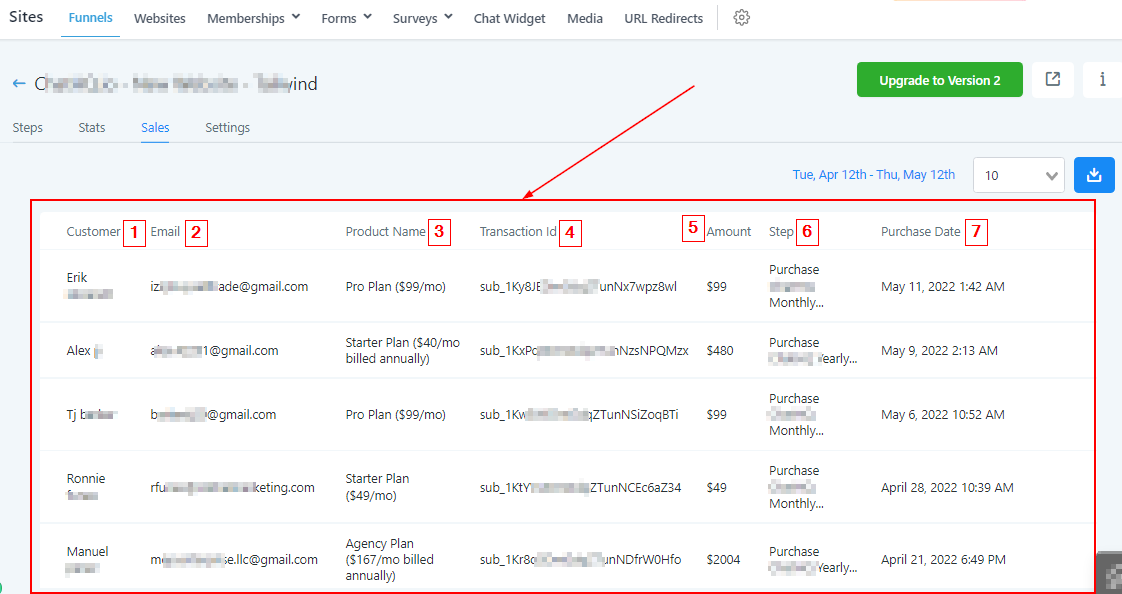Go to Websites in top navigation
The width and height of the screenshot is (1122, 594).
pyautogui.click(x=159, y=18)
